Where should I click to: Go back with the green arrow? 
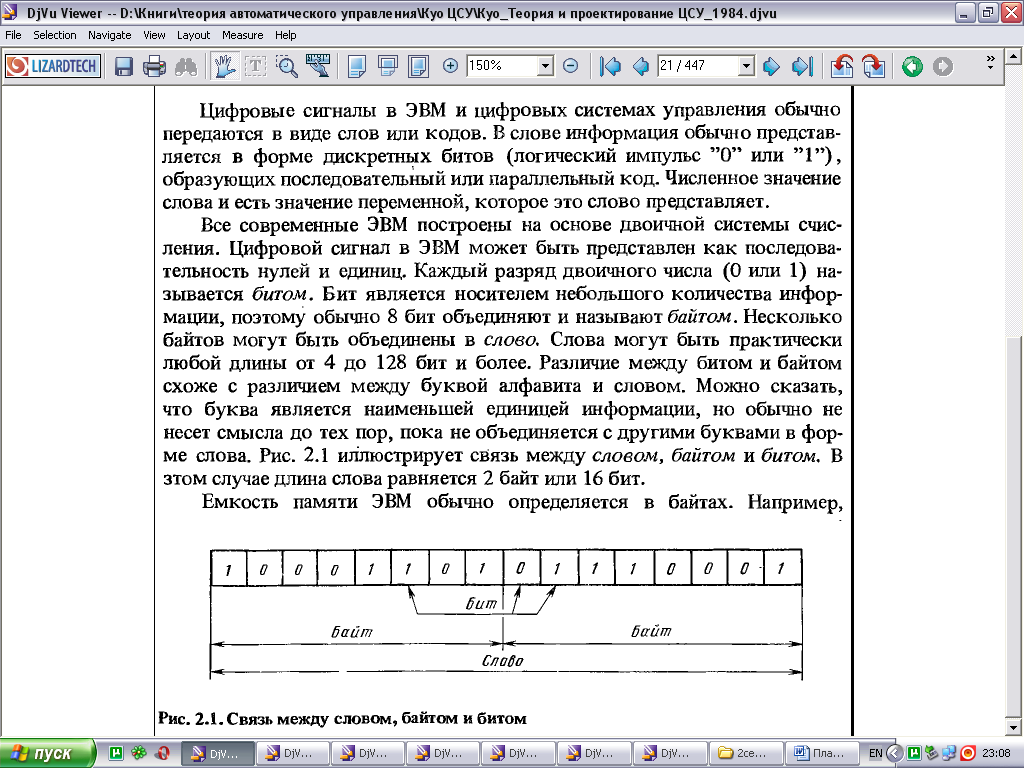(912, 66)
